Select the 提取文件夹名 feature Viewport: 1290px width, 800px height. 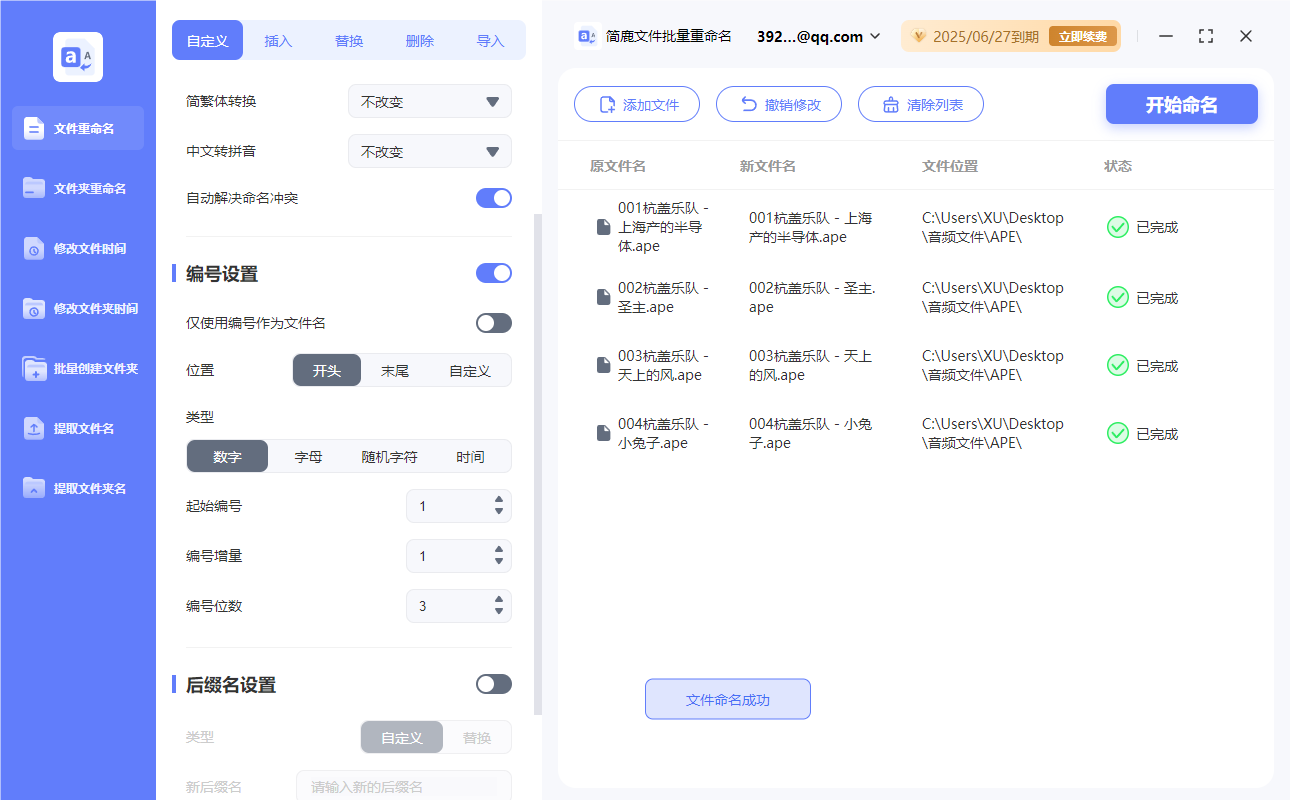(x=77, y=488)
